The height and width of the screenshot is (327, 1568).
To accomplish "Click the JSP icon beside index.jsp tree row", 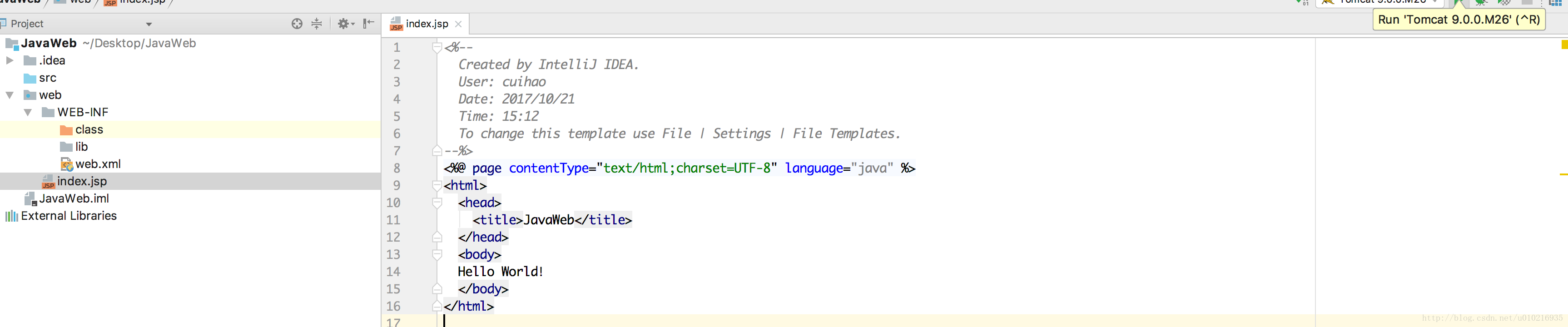I will pos(48,182).
